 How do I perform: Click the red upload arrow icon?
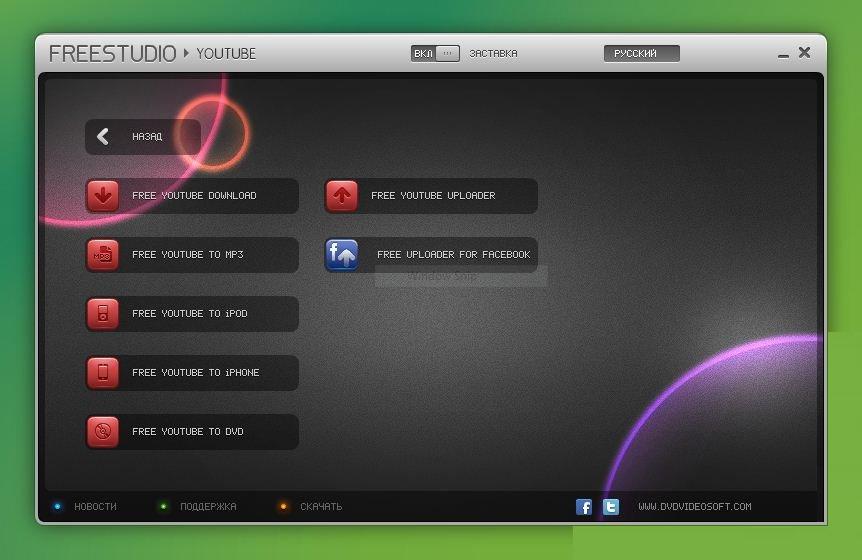pyautogui.click(x=342, y=196)
